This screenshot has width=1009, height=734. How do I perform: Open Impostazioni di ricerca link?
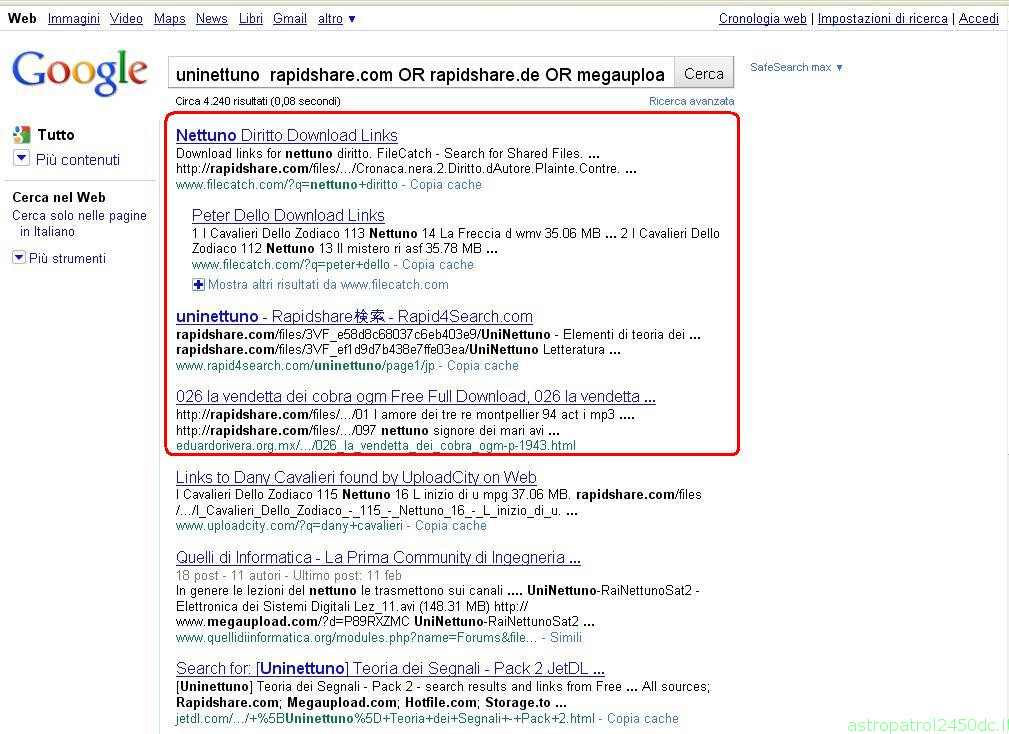pyautogui.click(x=882, y=19)
